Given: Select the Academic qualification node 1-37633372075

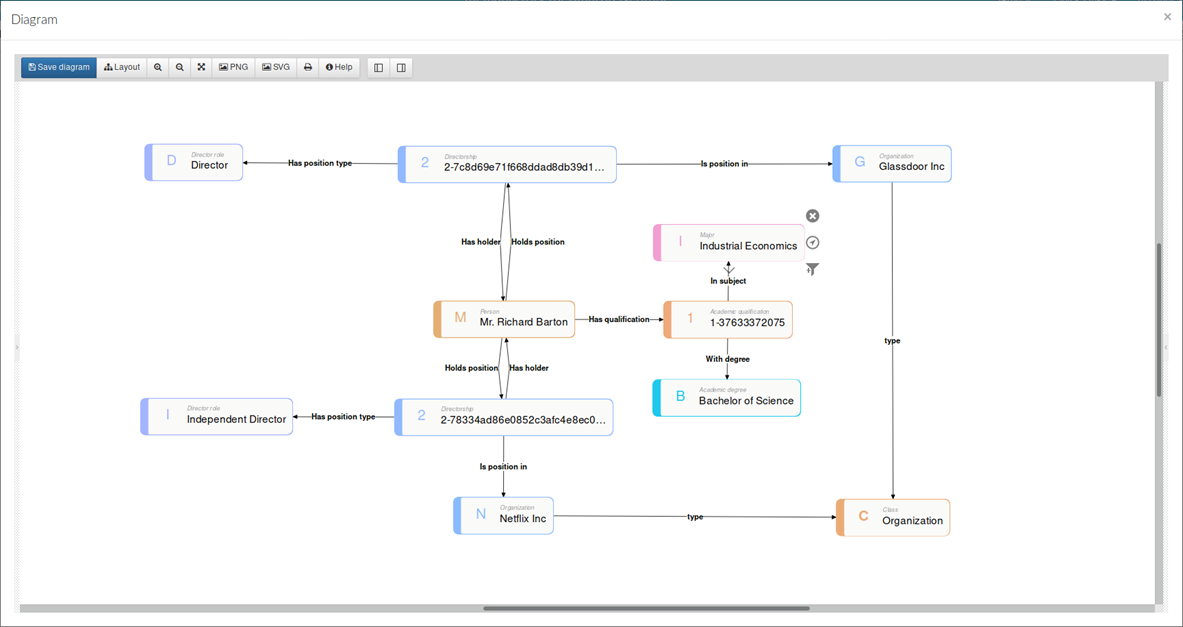Looking at the screenshot, I should [x=728, y=320].
